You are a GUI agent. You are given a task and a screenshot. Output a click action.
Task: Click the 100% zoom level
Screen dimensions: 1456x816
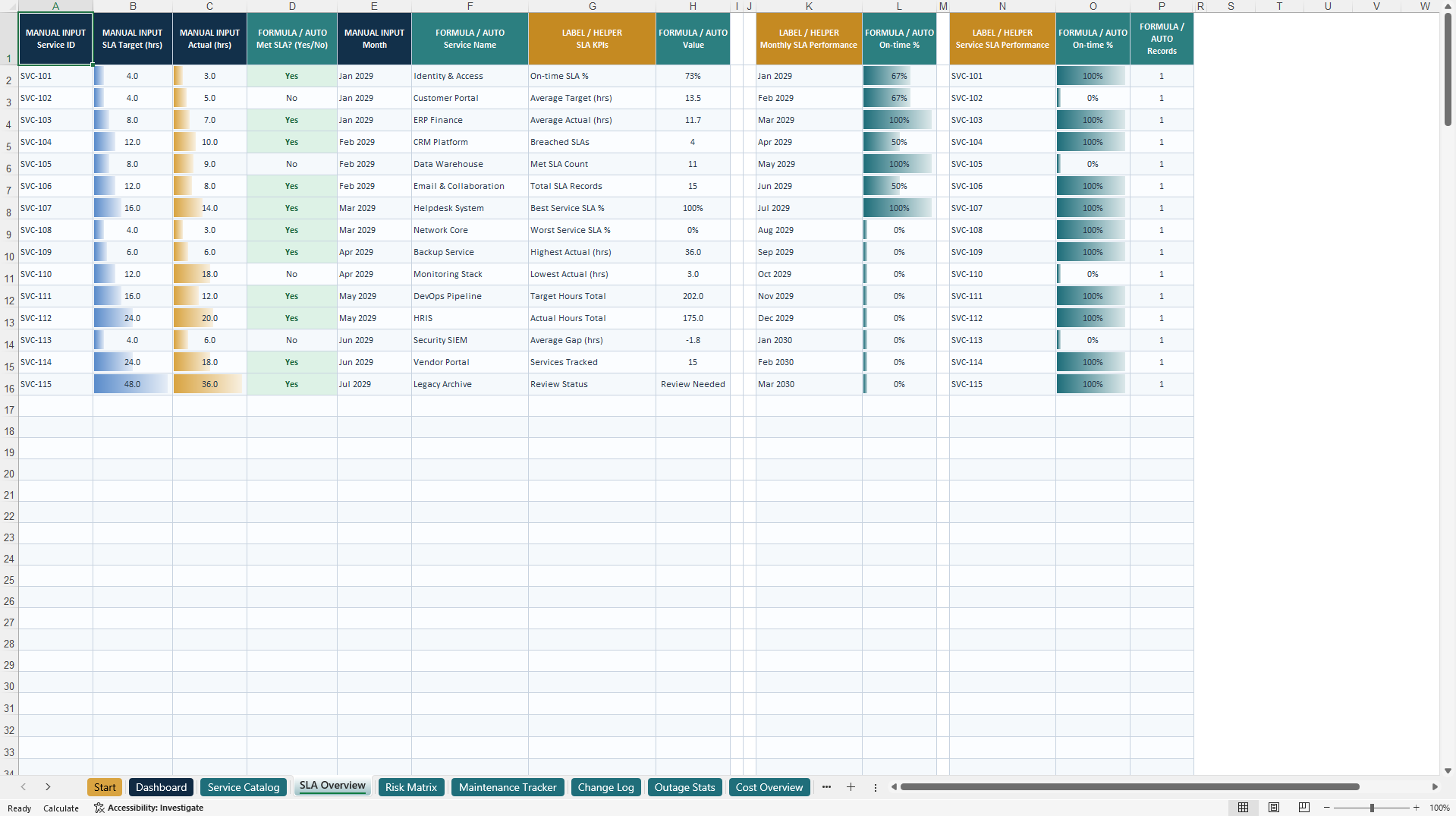(1439, 808)
